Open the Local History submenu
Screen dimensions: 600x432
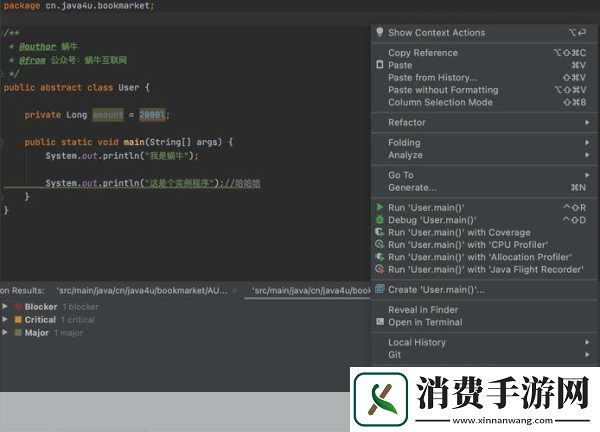point(416,343)
